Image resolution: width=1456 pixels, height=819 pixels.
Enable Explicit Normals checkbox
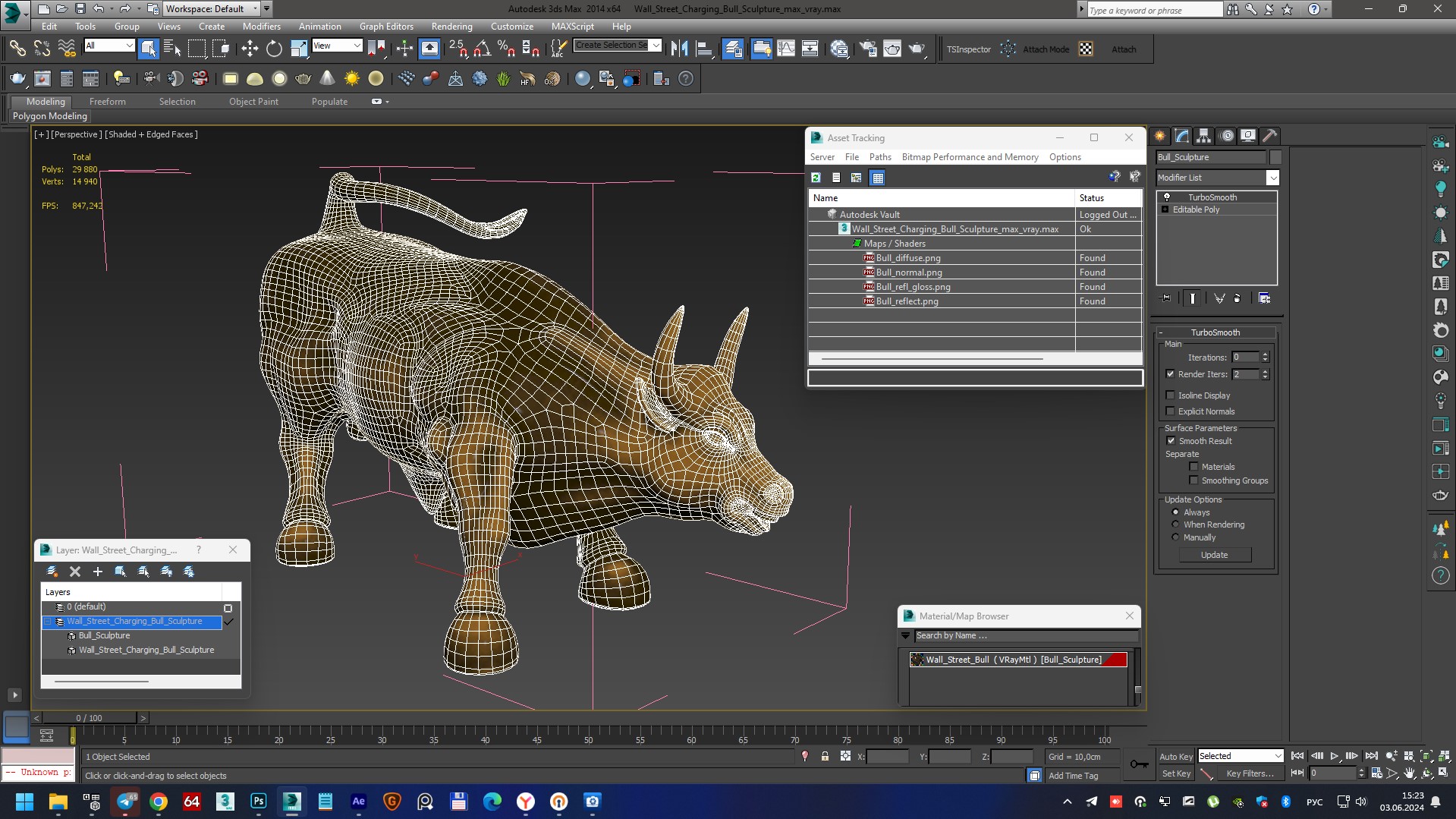coord(1170,411)
